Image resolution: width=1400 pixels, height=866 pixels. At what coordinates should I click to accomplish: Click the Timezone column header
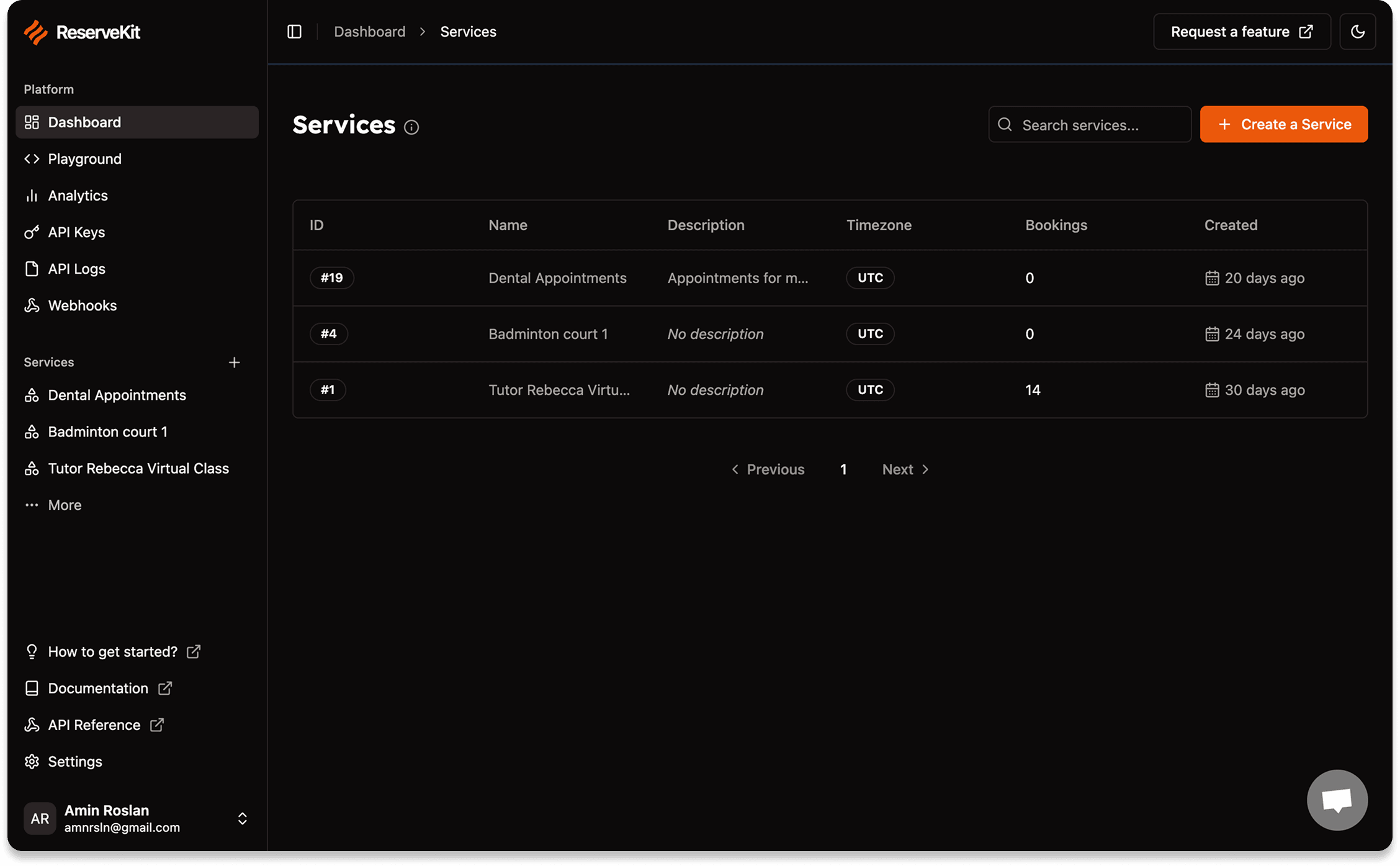[x=879, y=225]
